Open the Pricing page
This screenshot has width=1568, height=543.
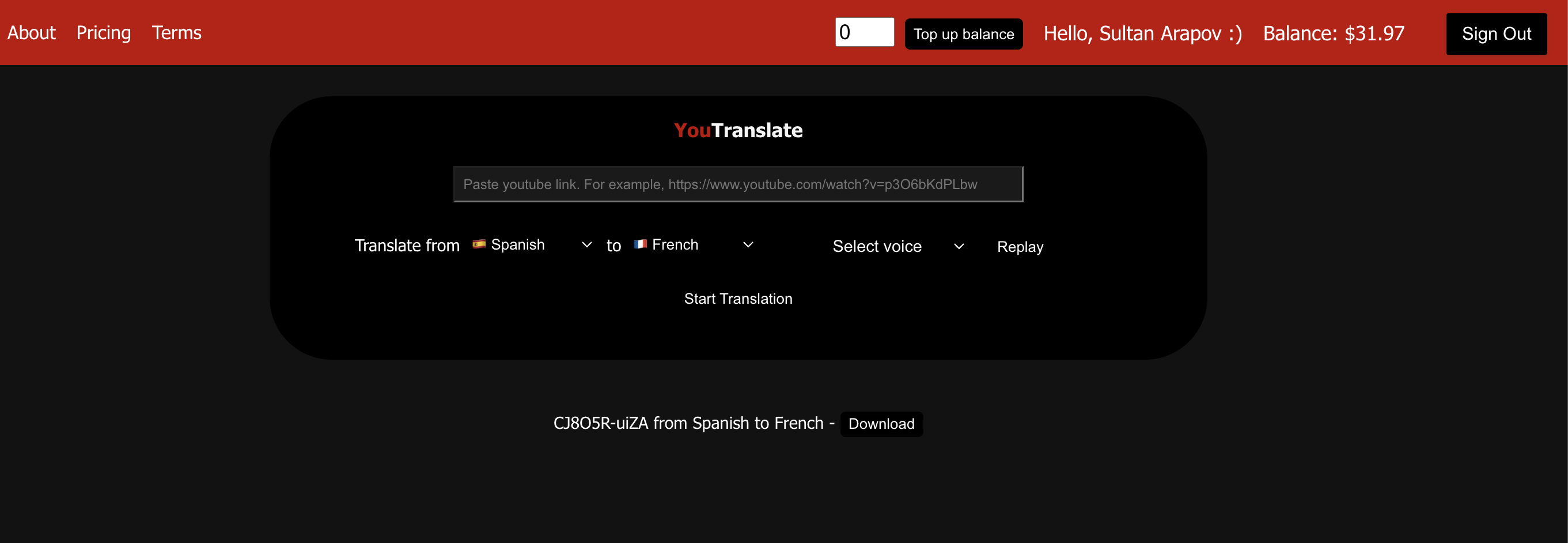104,33
